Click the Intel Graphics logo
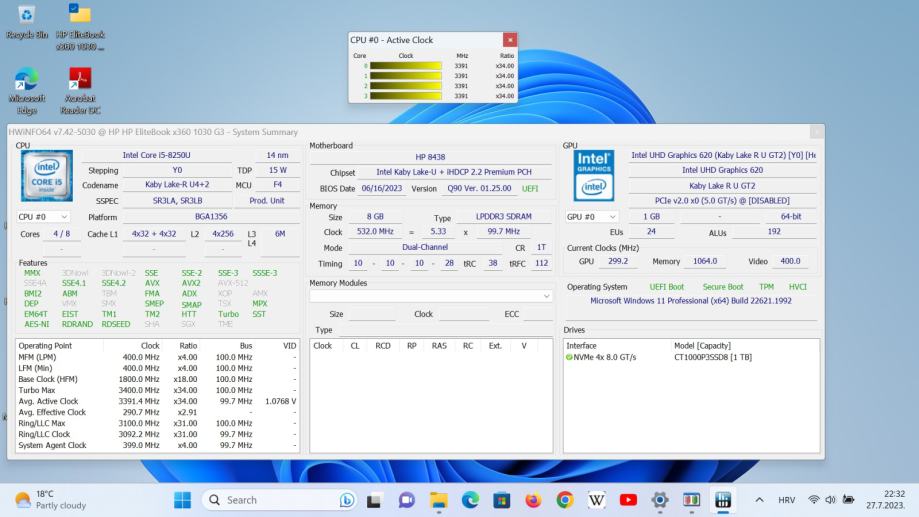This screenshot has width=919, height=517. pyautogui.click(x=594, y=176)
